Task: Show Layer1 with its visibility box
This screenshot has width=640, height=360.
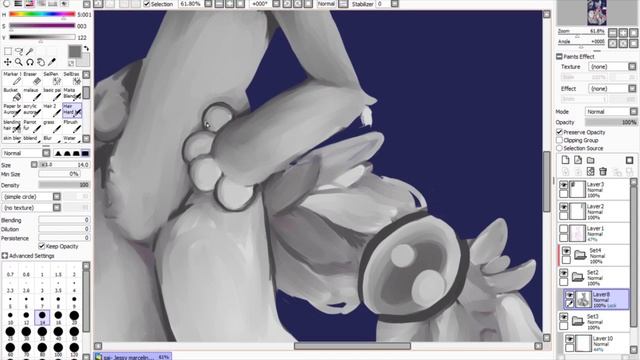Action: tap(564, 229)
